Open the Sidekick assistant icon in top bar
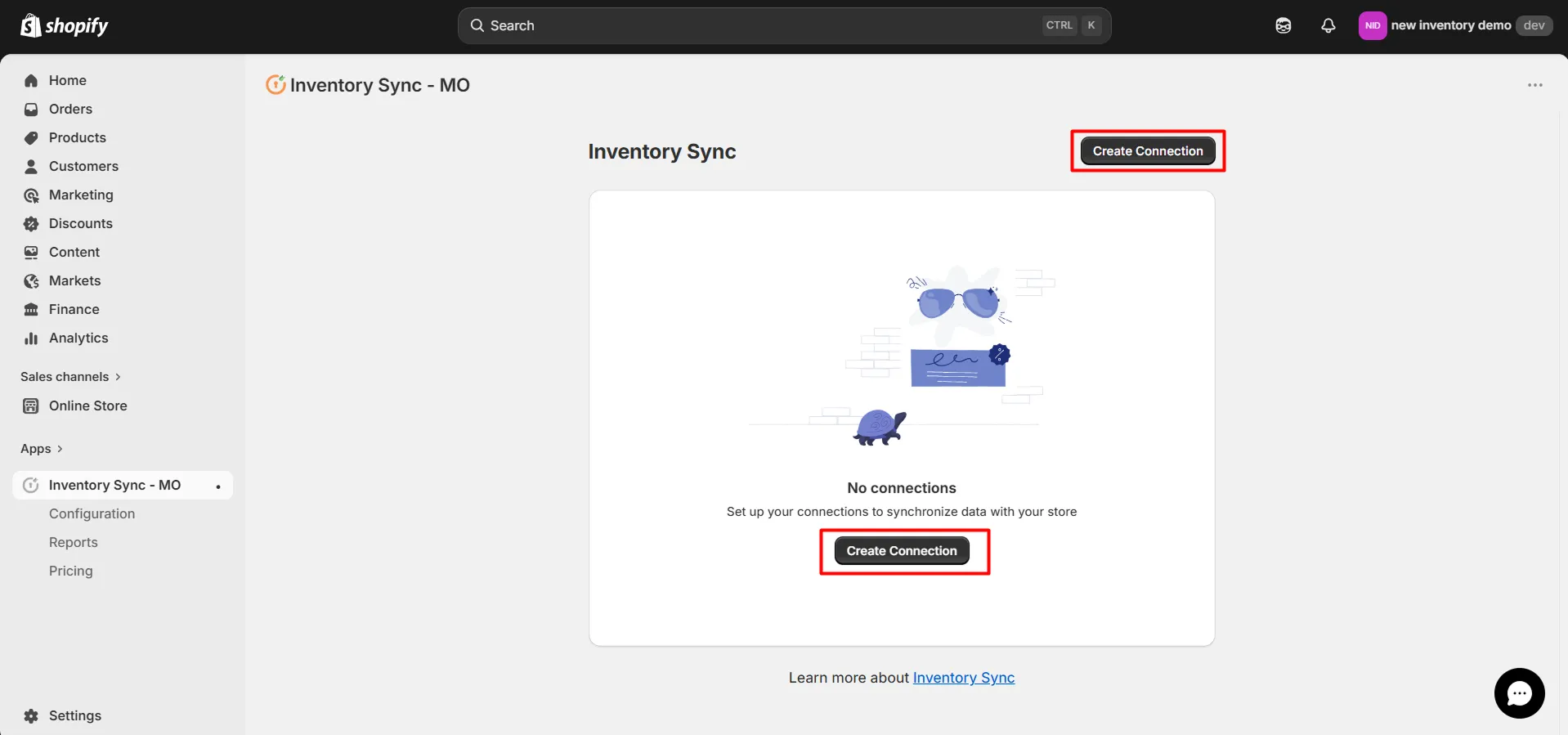This screenshot has width=1568, height=735. click(1284, 25)
